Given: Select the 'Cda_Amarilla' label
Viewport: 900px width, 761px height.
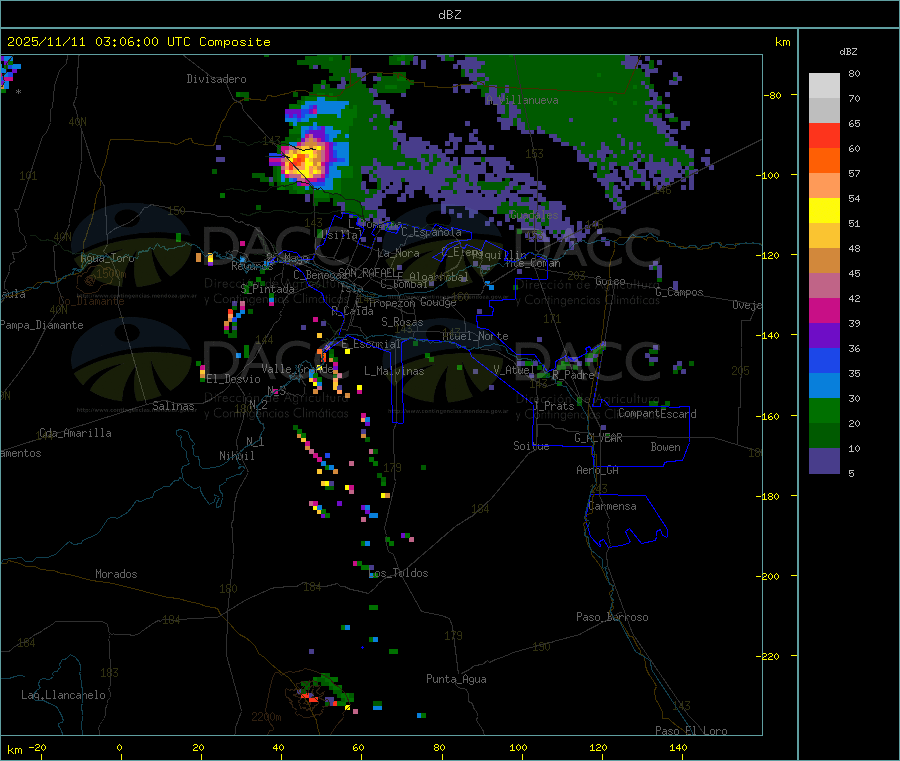Looking at the screenshot, I should click(x=75, y=433).
